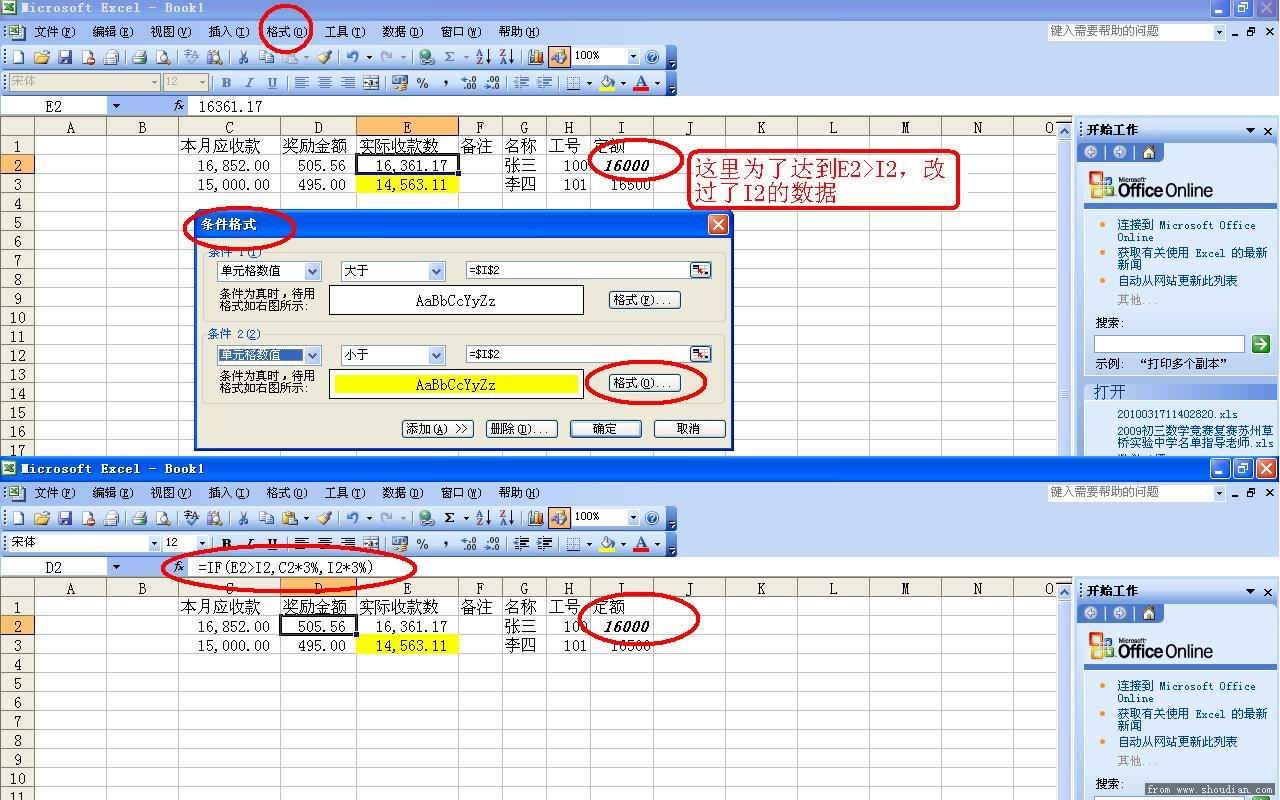The width and height of the screenshot is (1280, 800).
Task: Click the Condition 1 '=$I$2' value field
Action: coord(577,270)
